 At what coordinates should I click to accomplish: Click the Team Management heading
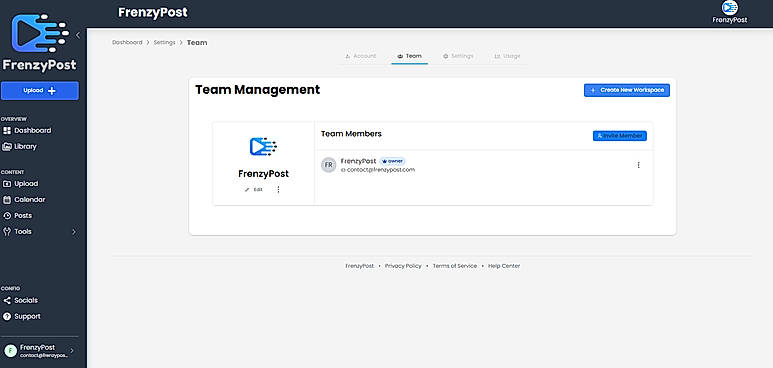(x=257, y=90)
